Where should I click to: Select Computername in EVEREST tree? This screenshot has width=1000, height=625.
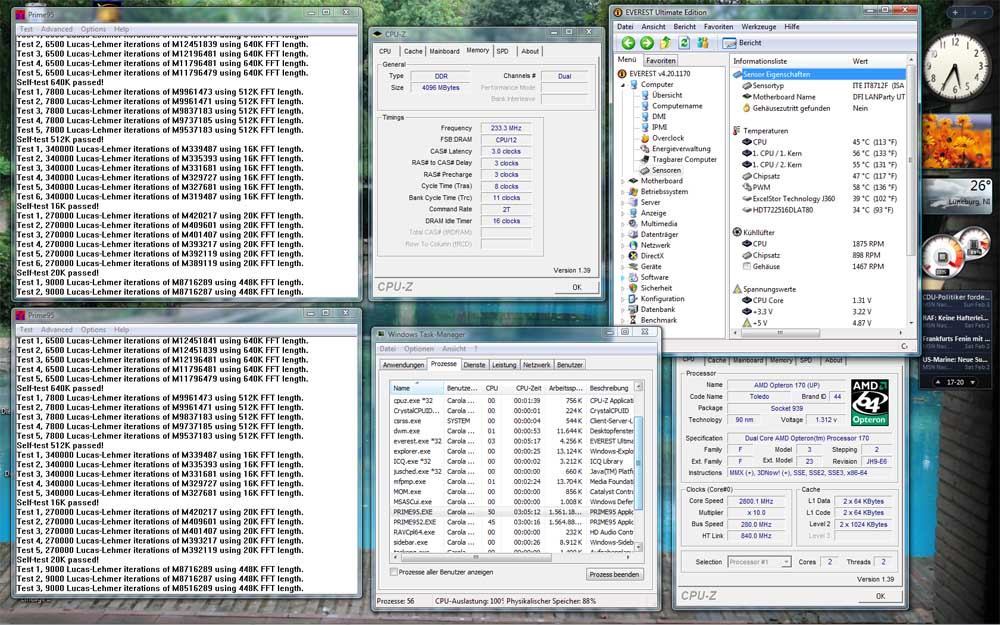click(x=677, y=106)
